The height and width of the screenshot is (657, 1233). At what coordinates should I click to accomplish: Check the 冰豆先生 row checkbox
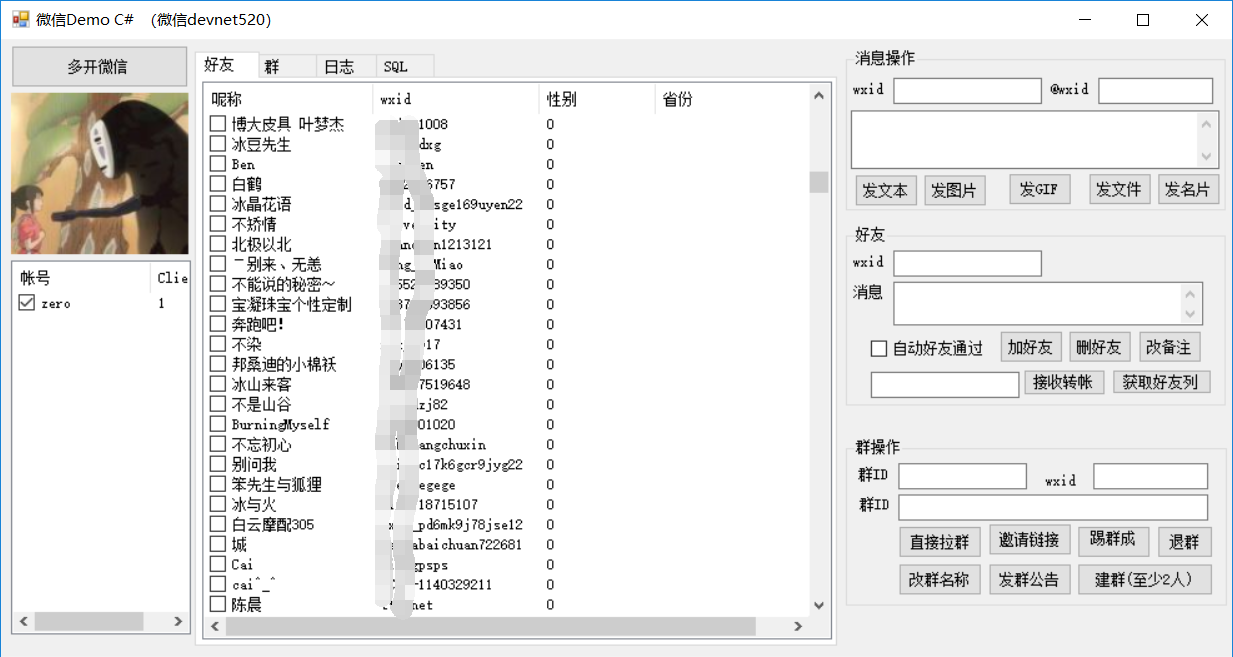tap(218, 144)
